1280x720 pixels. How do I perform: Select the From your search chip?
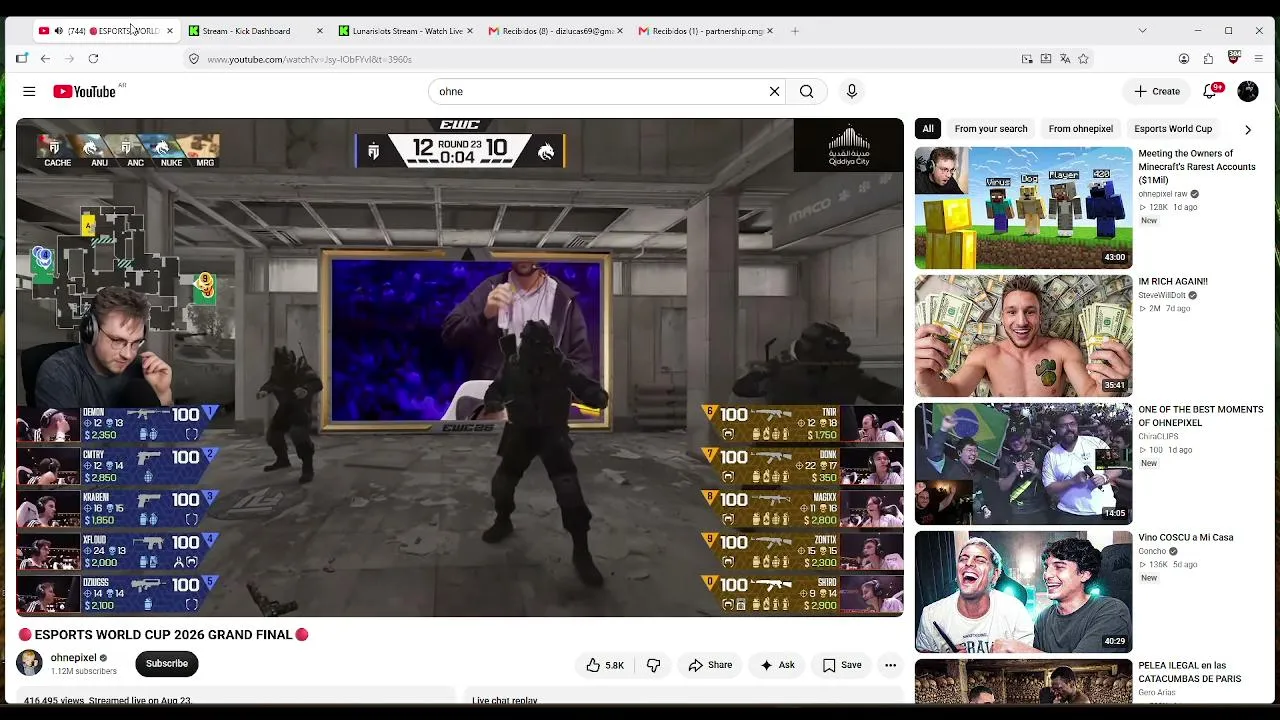[991, 128]
